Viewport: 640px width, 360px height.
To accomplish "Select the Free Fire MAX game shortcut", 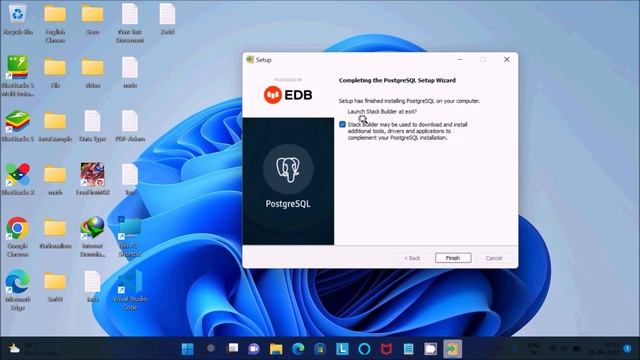I will click(92, 179).
